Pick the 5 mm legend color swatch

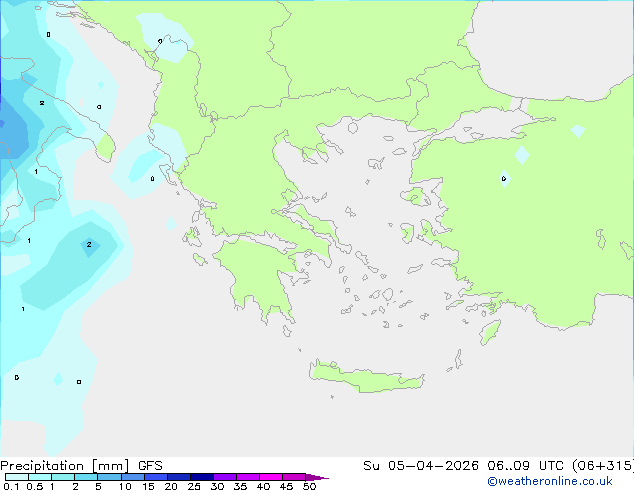coord(109,477)
